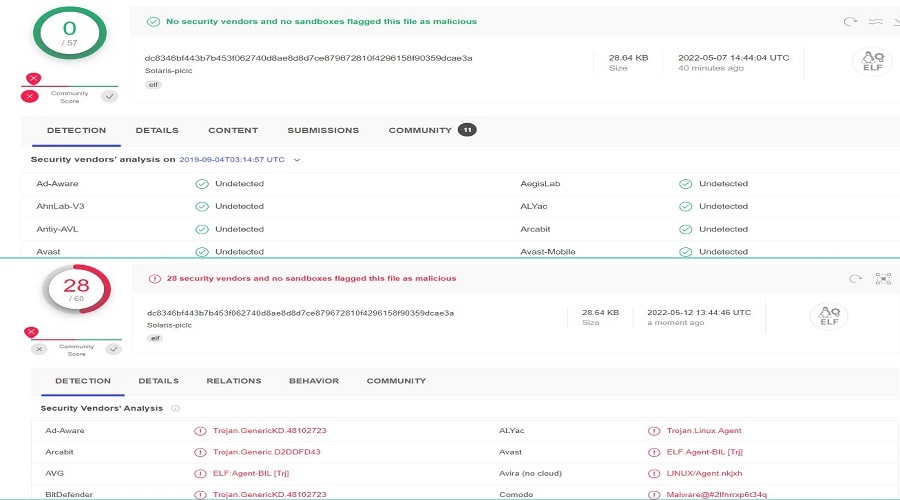The height and width of the screenshot is (500, 900).
Task: Click reanalyze icon in the bottom report
Action: pos(855,279)
